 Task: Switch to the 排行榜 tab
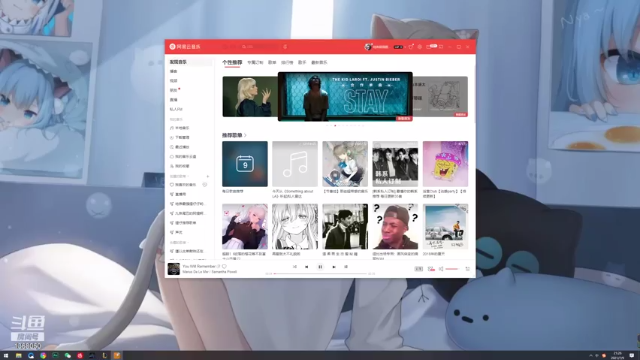(287, 62)
